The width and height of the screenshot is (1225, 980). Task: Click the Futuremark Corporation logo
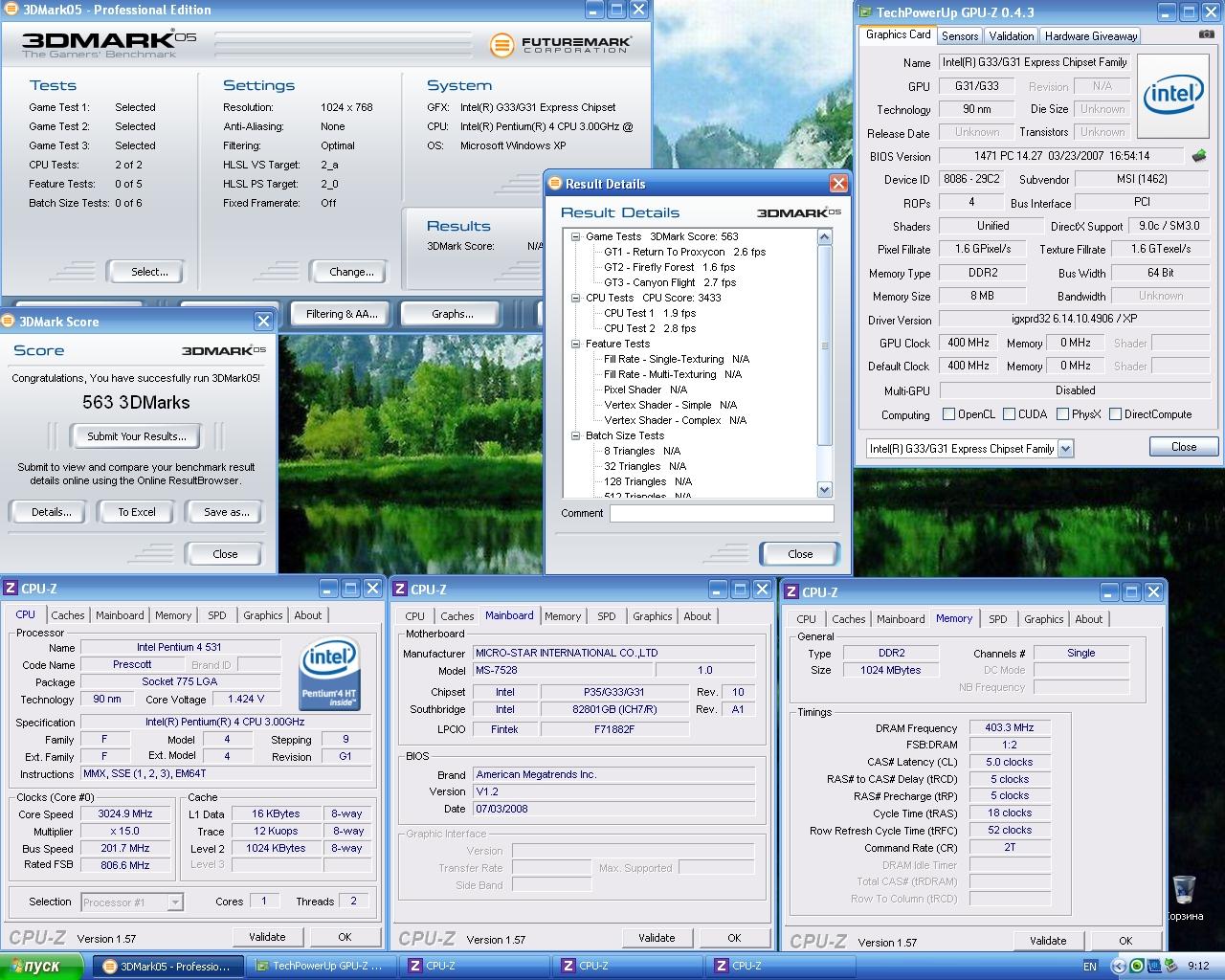pos(561,45)
